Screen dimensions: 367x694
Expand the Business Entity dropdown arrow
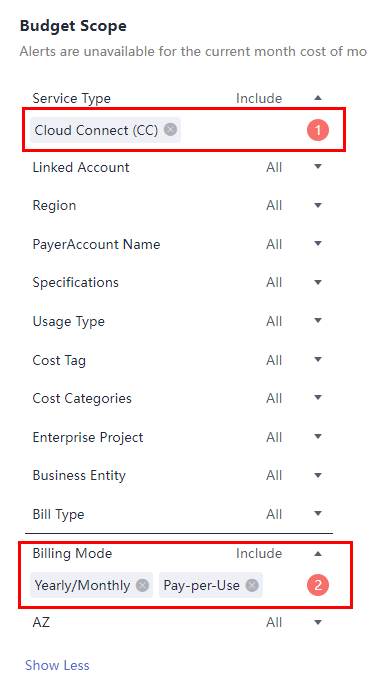click(x=318, y=475)
